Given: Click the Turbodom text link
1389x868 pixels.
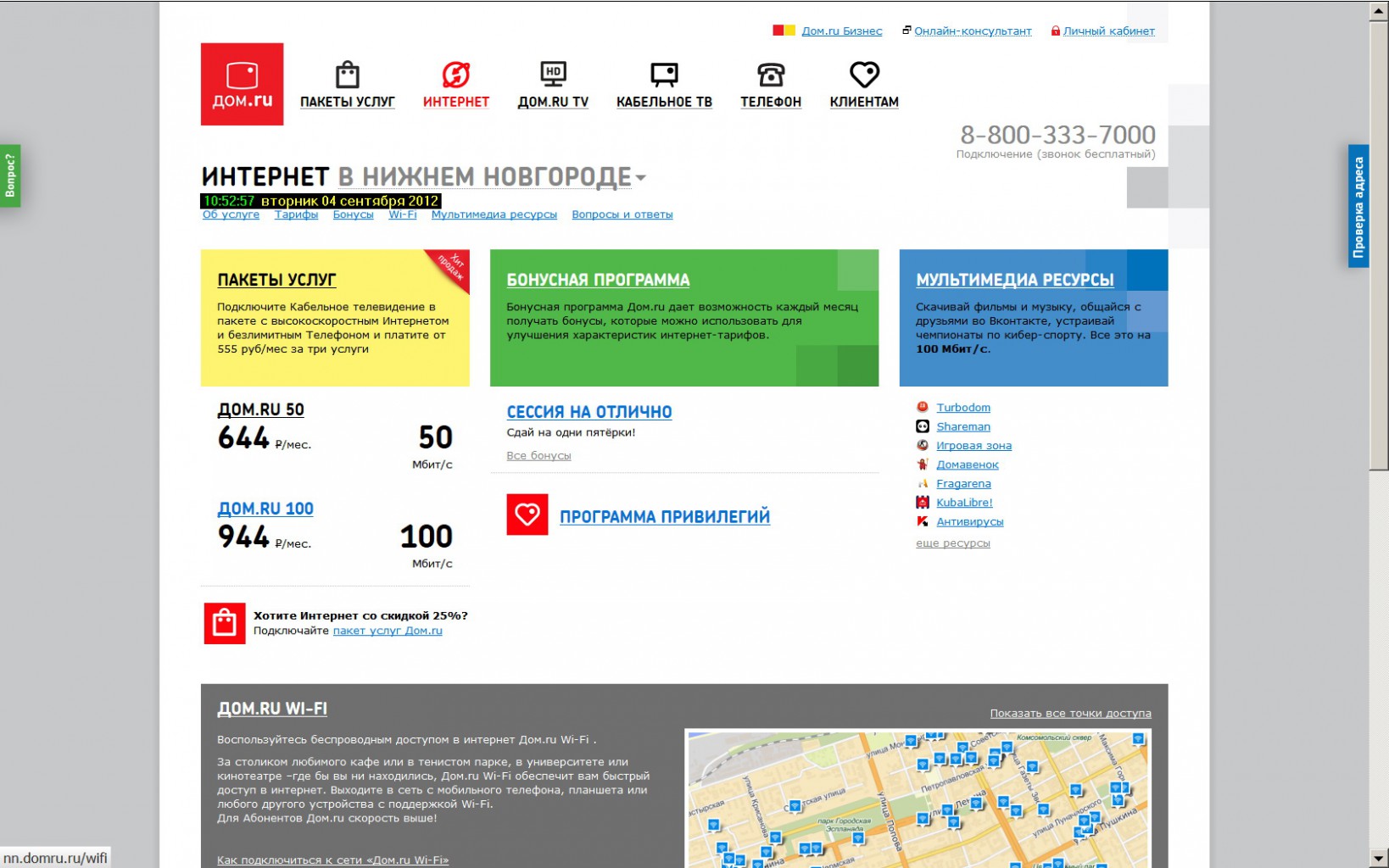Looking at the screenshot, I should 963,408.
